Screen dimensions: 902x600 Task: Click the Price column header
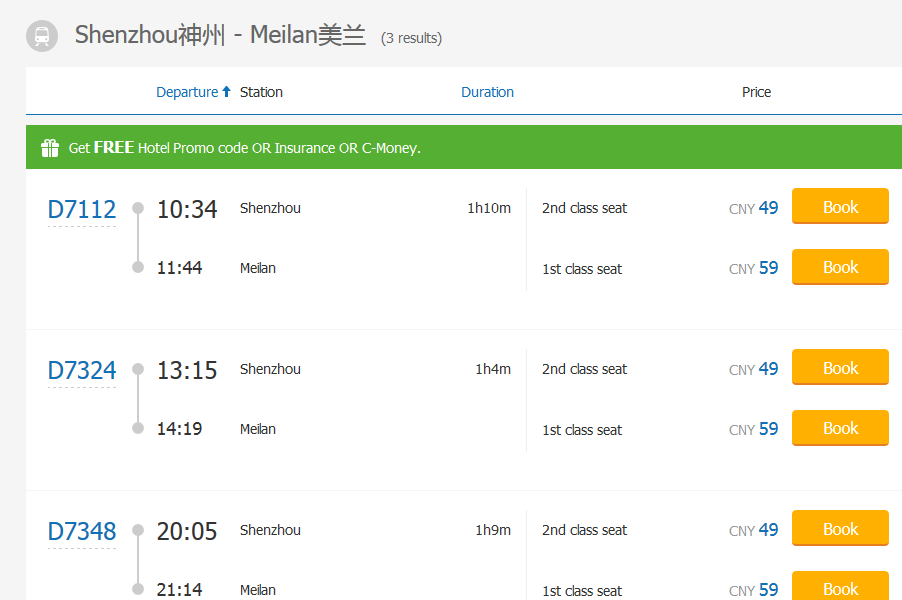(x=756, y=92)
